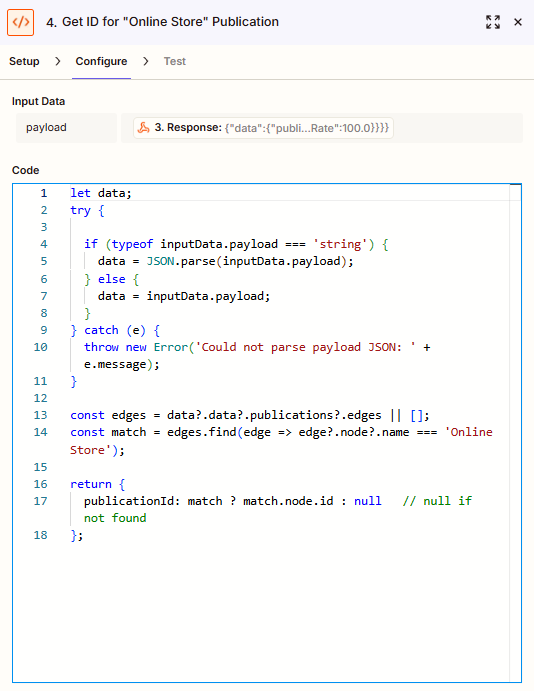
Task: Click the code editor vertical scrollbar
Action: tap(515, 433)
